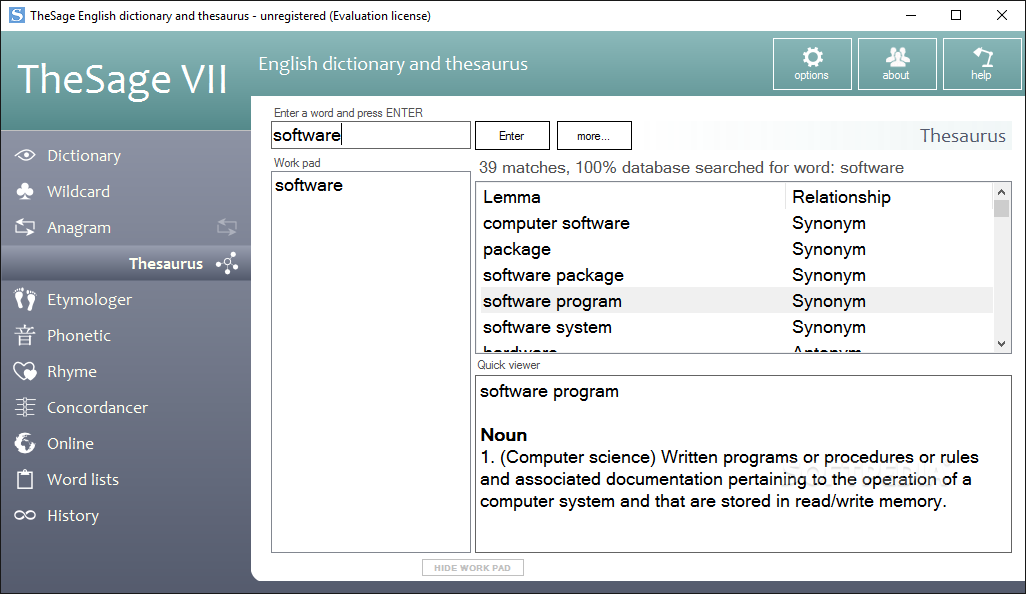Image resolution: width=1026 pixels, height=594 pixels.
Task: Click in the word search input field
Action: click(370, 135)
